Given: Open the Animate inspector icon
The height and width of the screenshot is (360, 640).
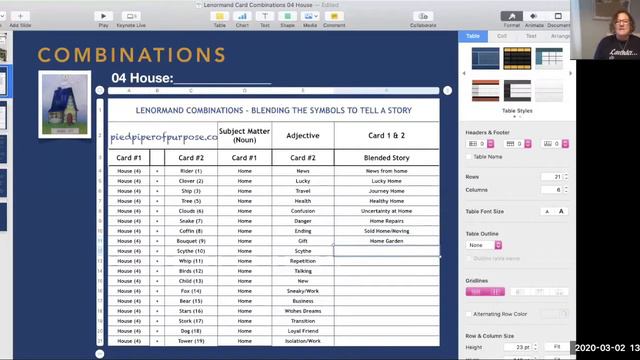Looking at the screenshot, I should coord(533,16).
